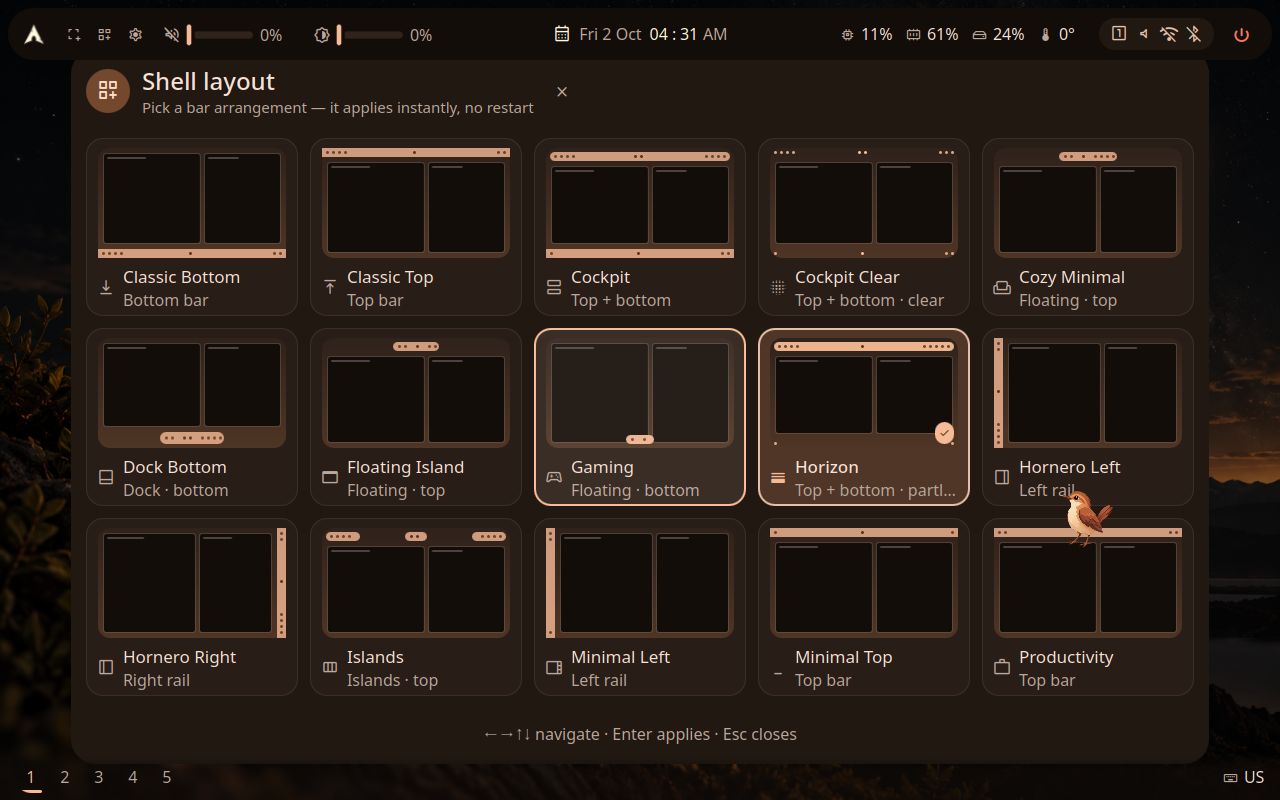Screen dimensions: 1280x800
Task: Select the Classic Top layout card
Action: tap(416, 227)
